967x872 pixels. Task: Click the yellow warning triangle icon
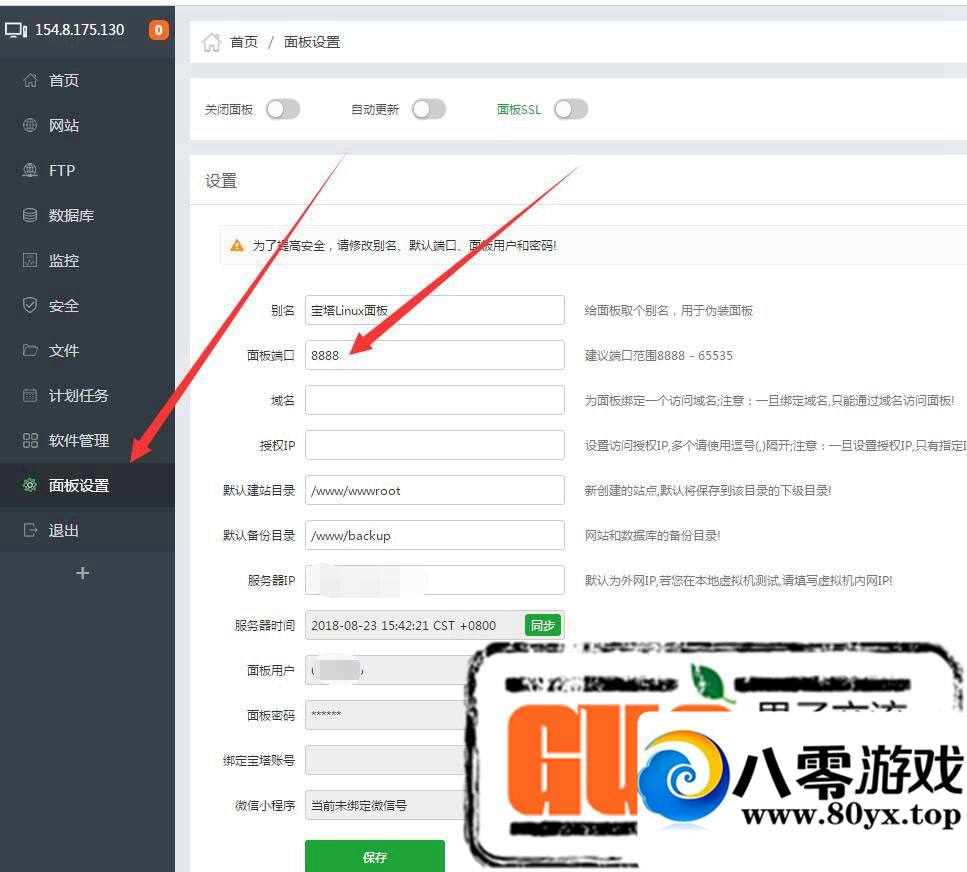(237, 245)
